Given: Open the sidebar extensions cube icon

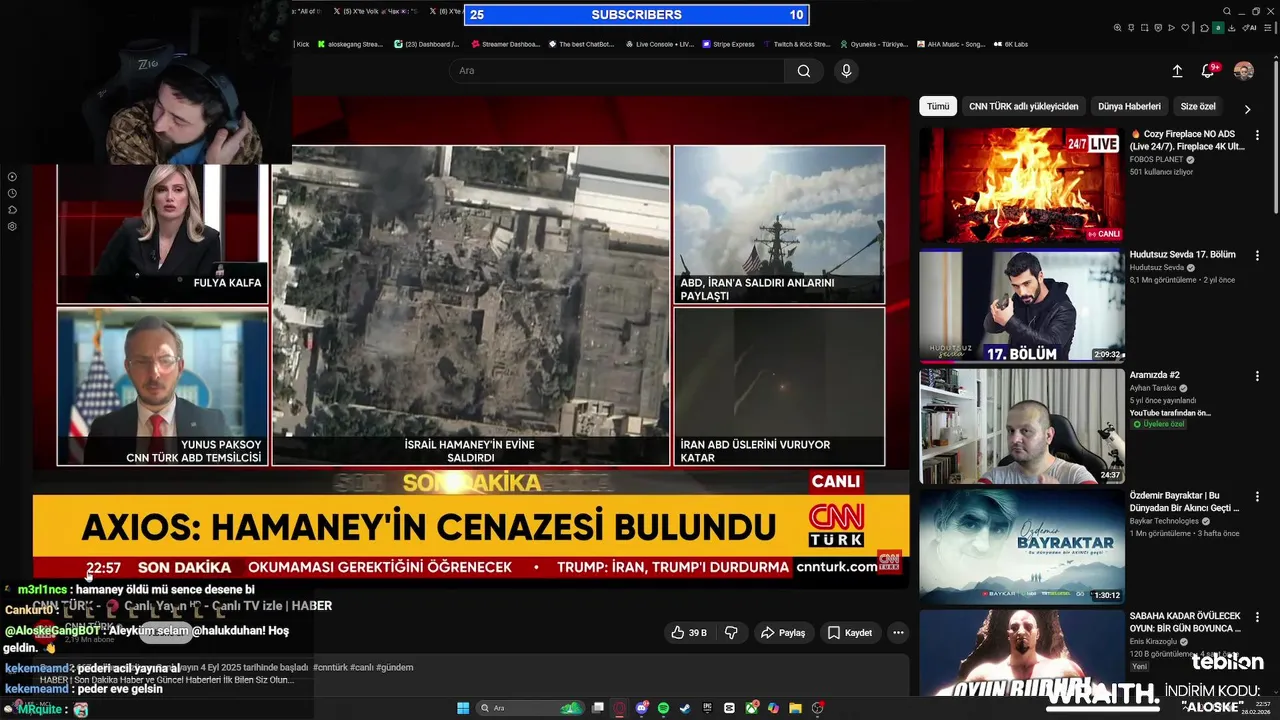Looking at the screenshot, I should pos(12,209).
